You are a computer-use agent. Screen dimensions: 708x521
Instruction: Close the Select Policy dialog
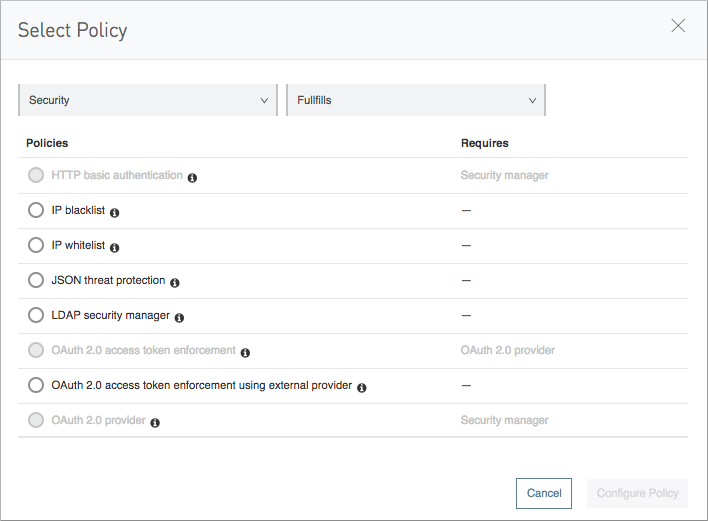click(x=678, y=26)
